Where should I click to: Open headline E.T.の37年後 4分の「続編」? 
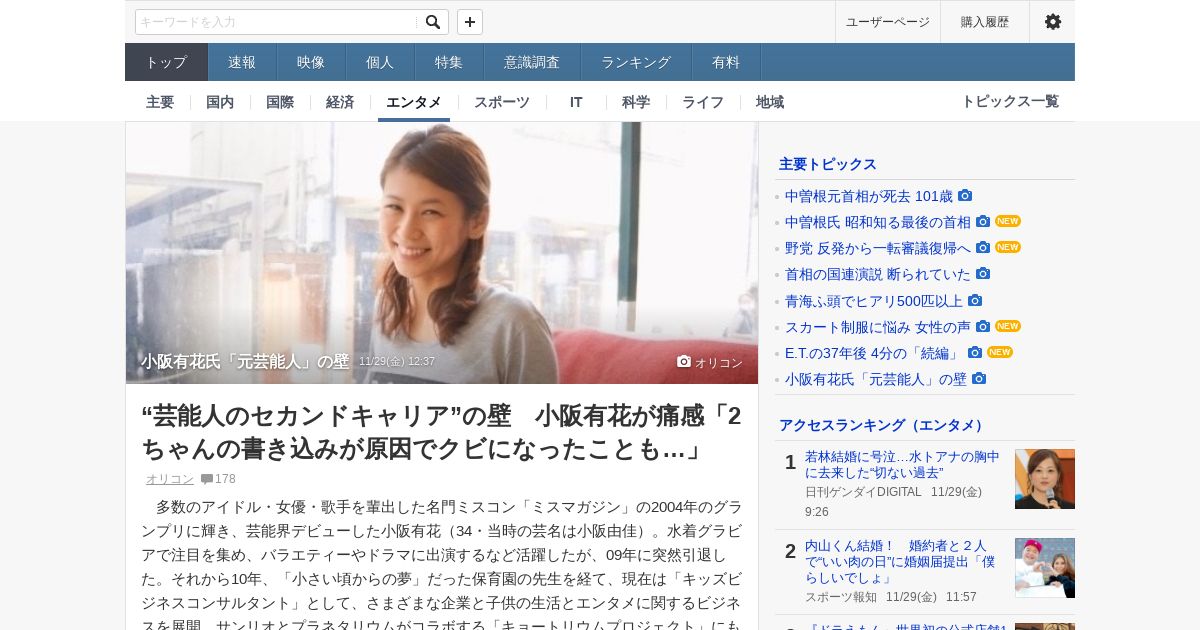[874, 353]
